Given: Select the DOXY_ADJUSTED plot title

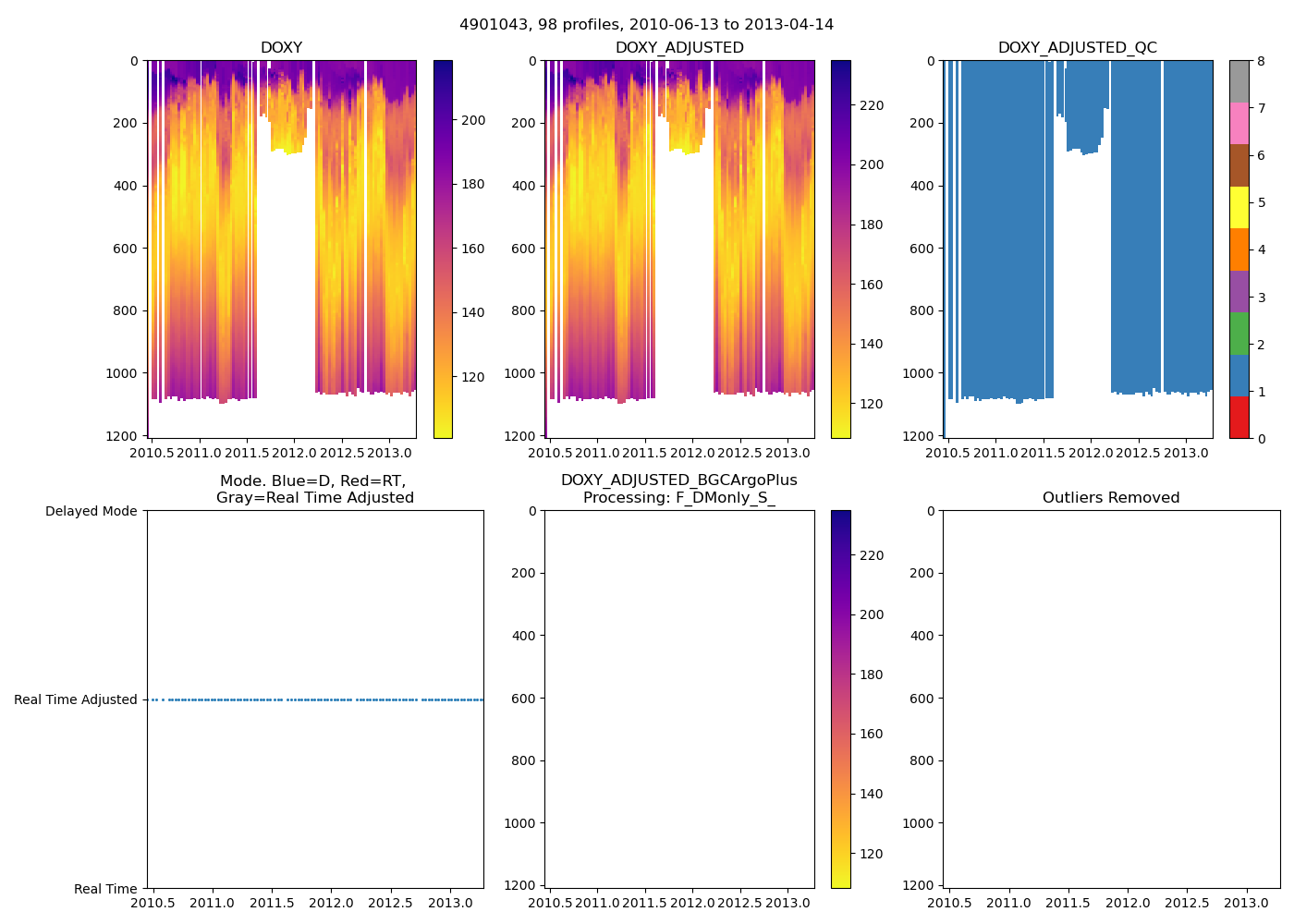Looking at the screenshot, I should [x=679, y=48].
